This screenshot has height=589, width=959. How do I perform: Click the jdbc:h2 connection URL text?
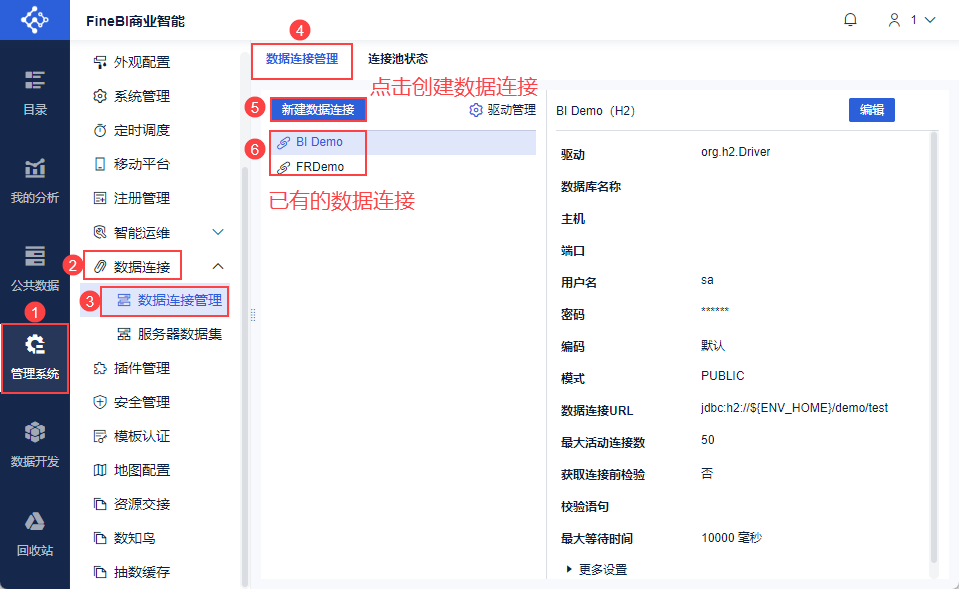pos(794,408)
